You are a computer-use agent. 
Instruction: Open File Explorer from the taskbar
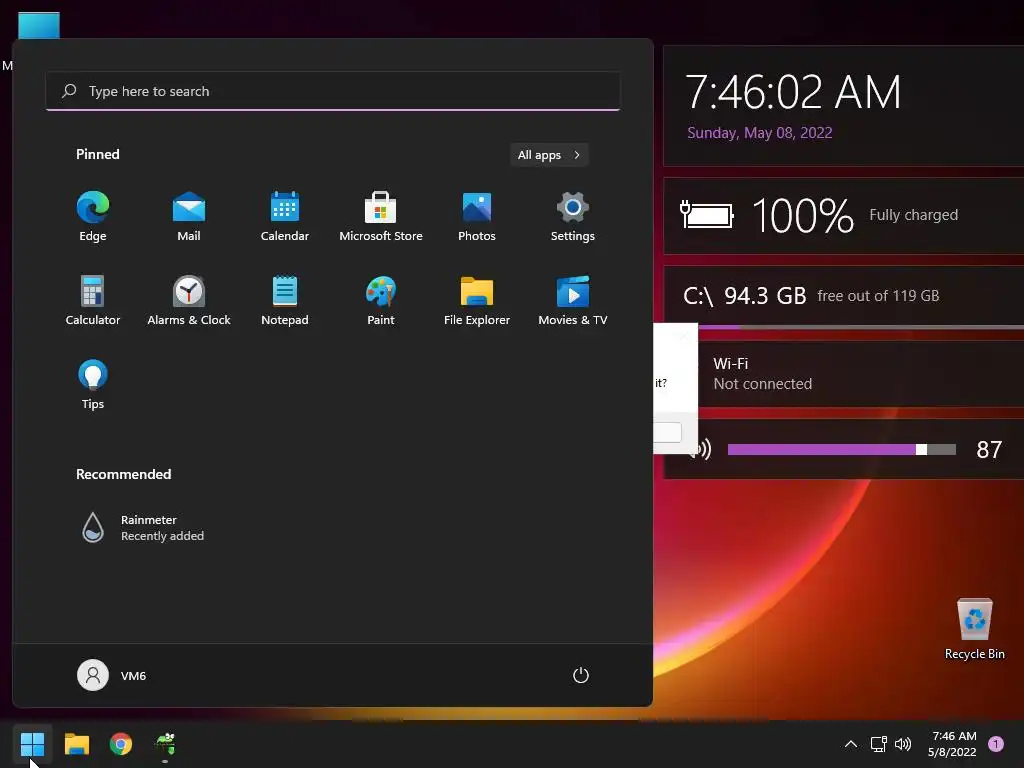[x=76, y=744]
